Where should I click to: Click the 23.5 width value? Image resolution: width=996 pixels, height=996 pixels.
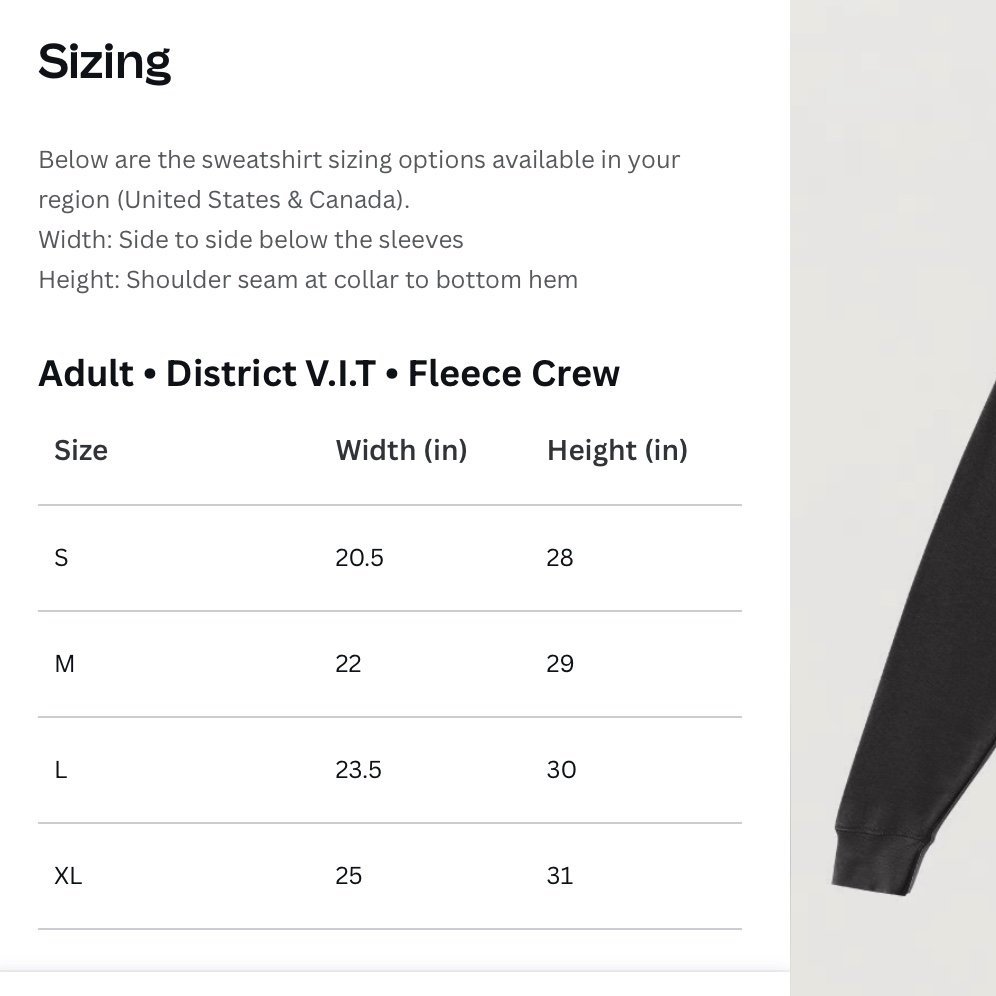[x=358, y=770]
